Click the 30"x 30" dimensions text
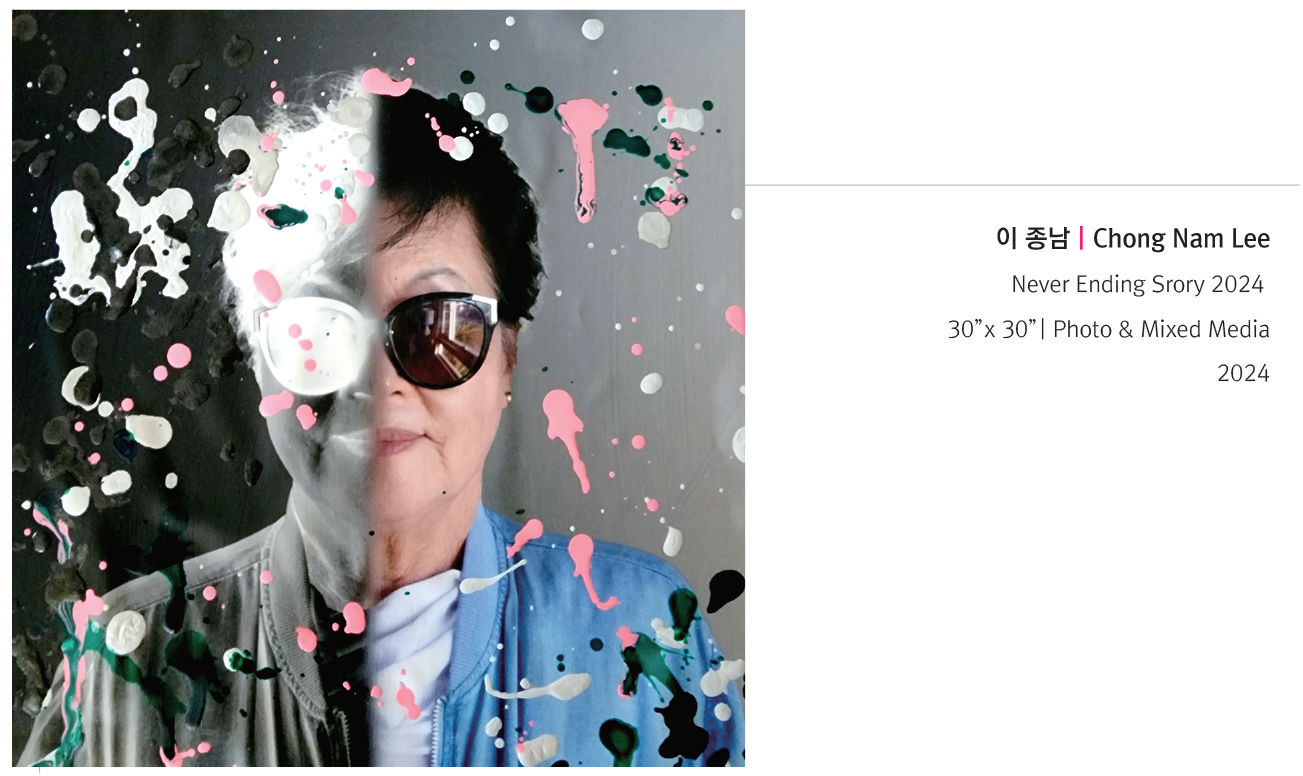Image resolution: width=1303 pixels, height=776 pixels. pyautogui.click(x=990, y=329)
